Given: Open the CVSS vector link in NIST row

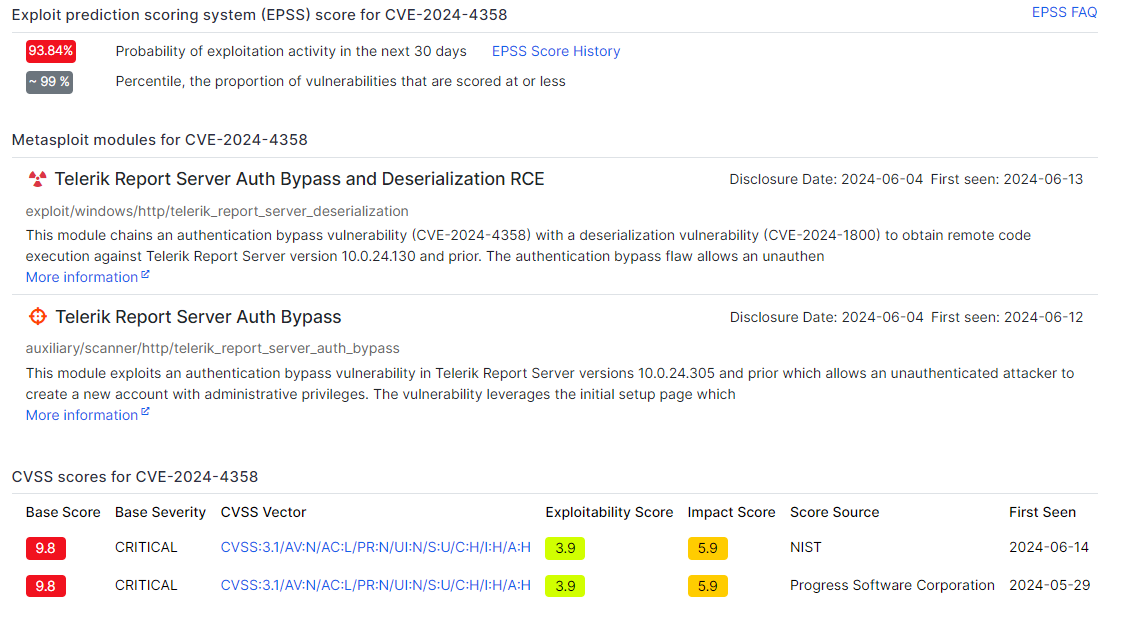Looking at the screenshot, I should pos(375,547).
